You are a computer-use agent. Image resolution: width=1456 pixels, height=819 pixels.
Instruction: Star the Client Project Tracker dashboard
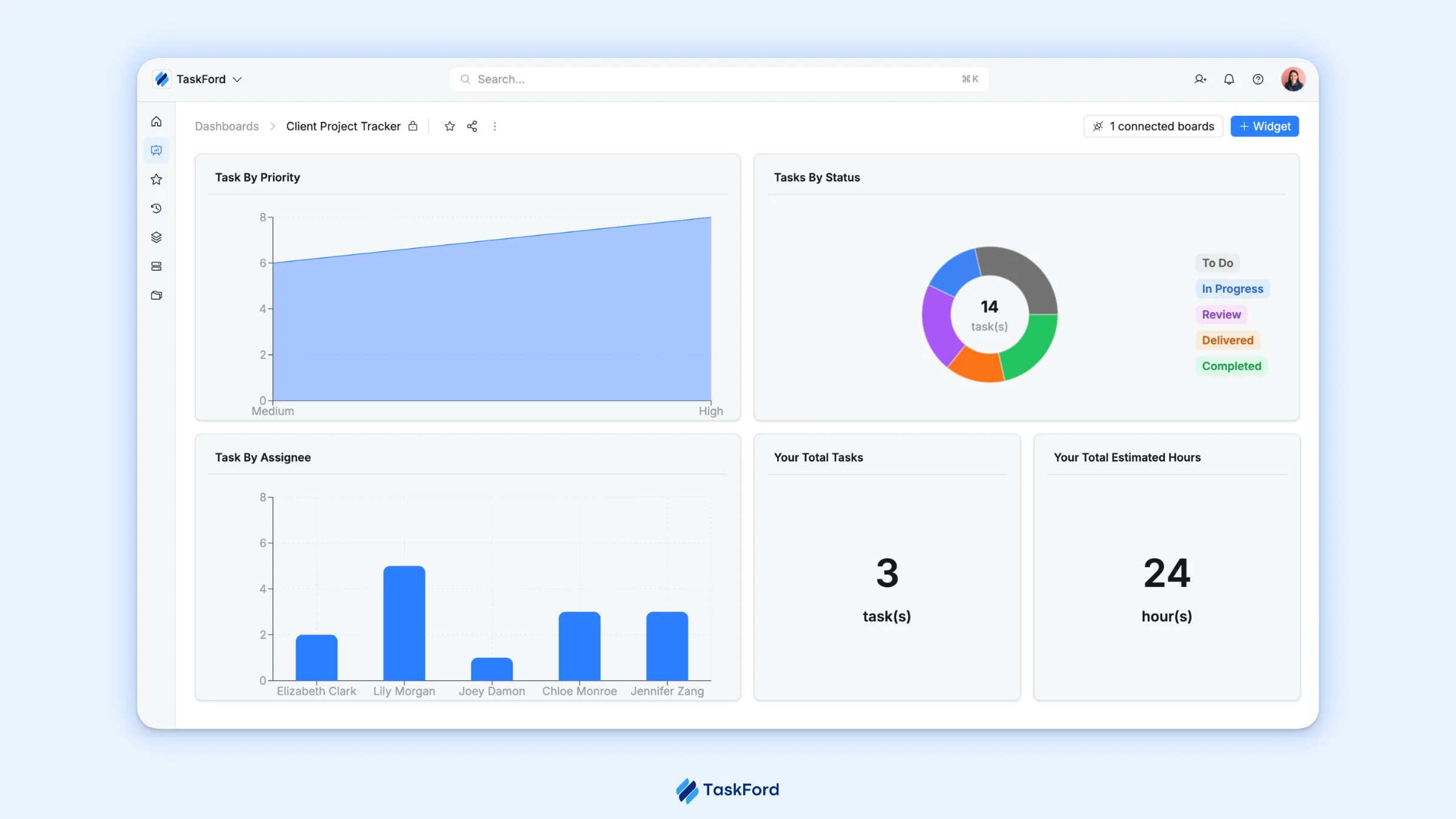[x=450, y=126]
